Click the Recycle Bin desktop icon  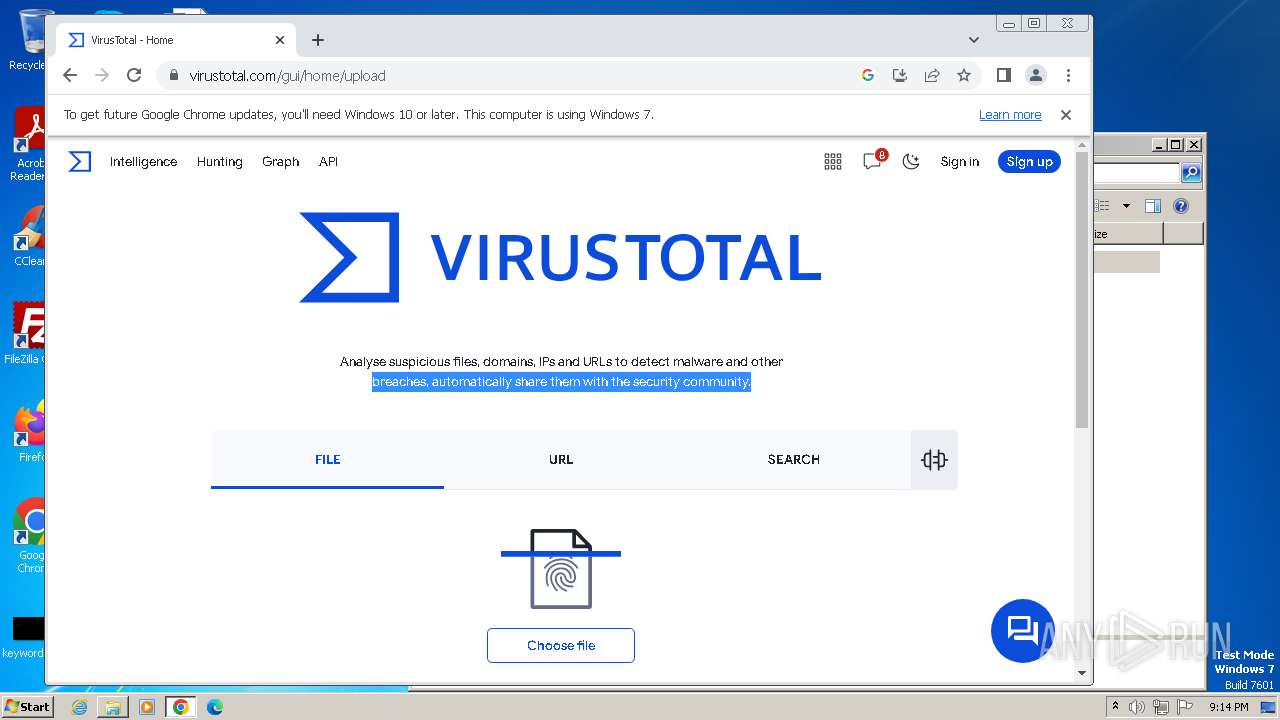pos(31,41)
